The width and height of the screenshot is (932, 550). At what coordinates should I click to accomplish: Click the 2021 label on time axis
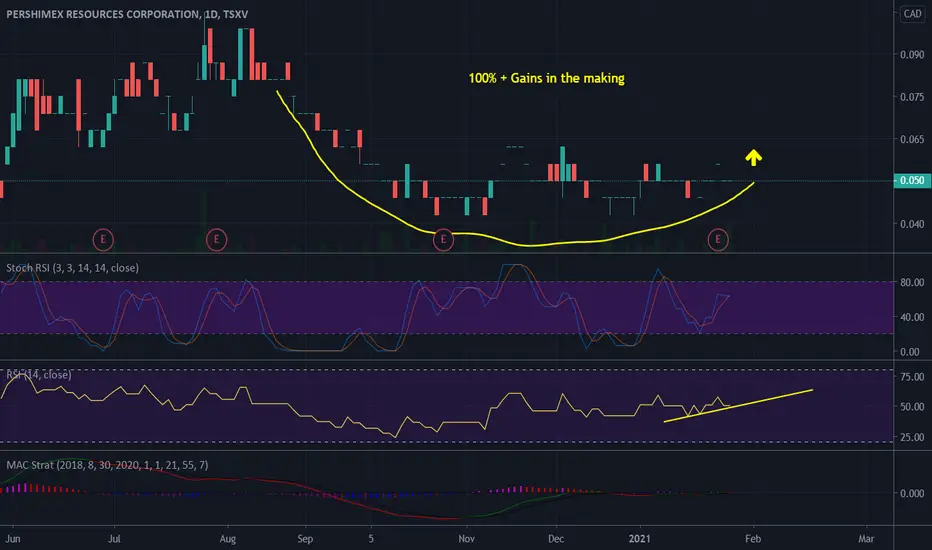click(x=640, y=539)
